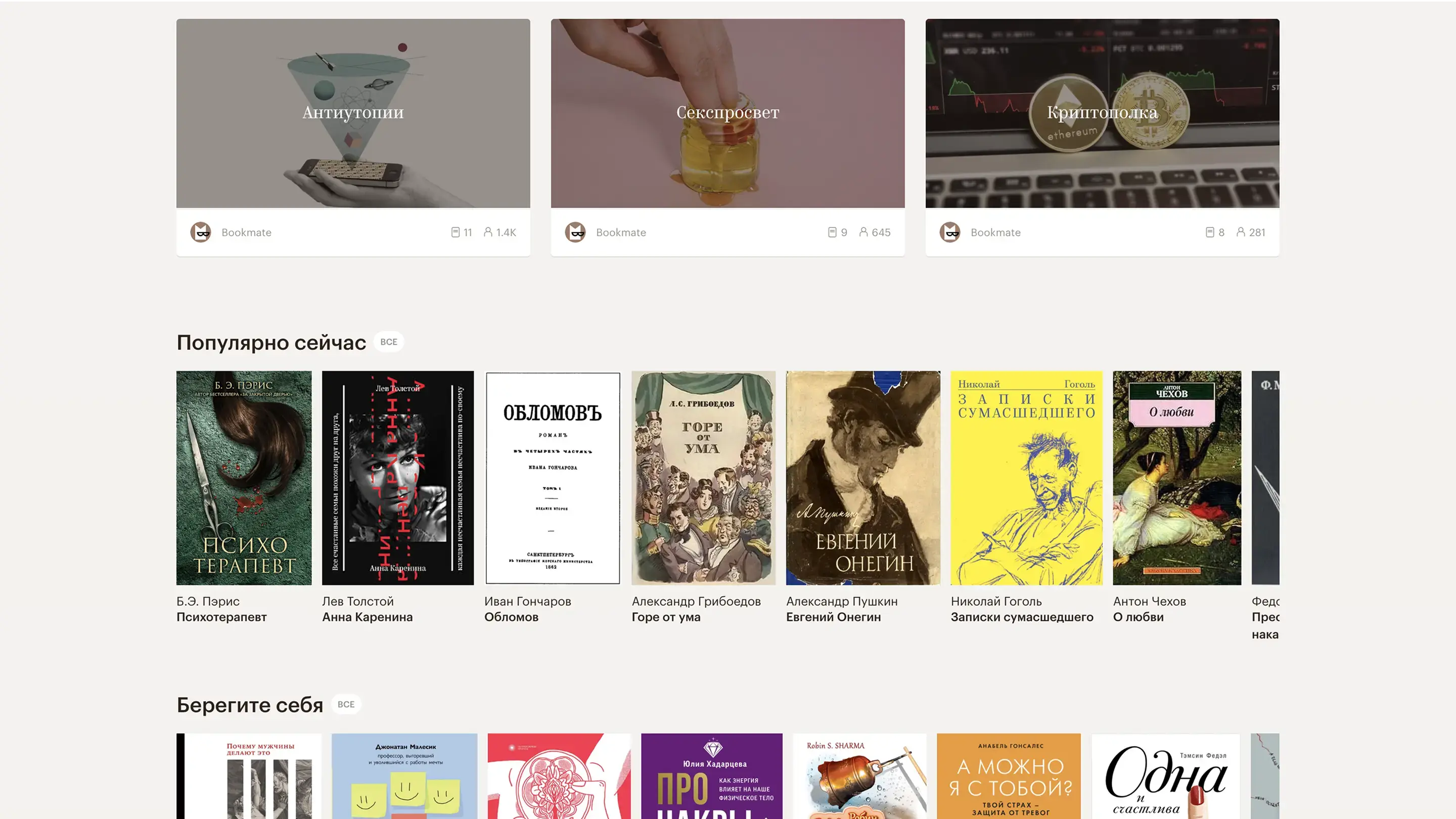Show all in Берегите себя

click(346, 704)
